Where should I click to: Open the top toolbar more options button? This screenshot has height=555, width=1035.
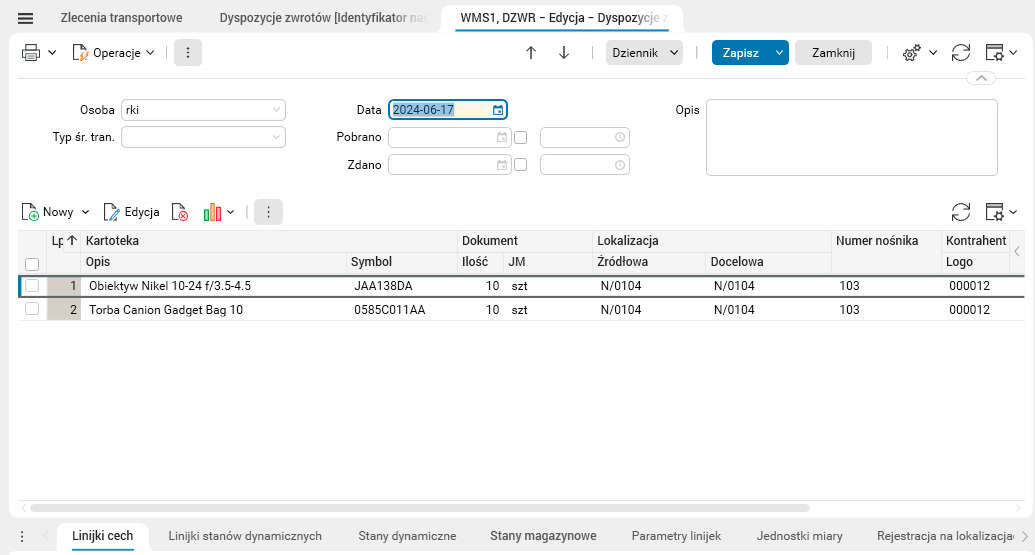188,53
